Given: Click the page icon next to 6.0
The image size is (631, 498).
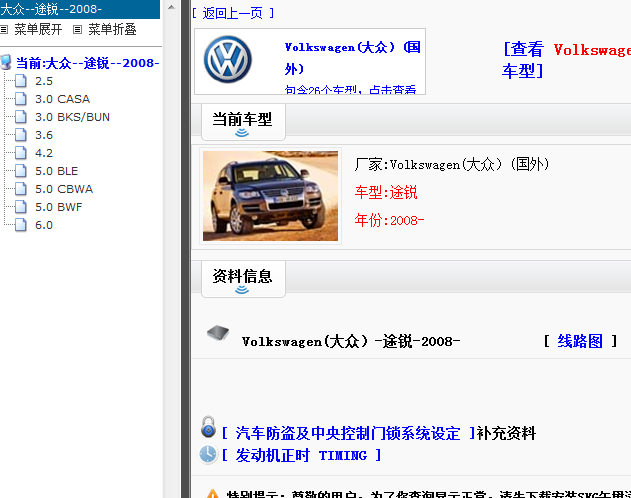Looking at the screenshot, I should tap(21, 225).
